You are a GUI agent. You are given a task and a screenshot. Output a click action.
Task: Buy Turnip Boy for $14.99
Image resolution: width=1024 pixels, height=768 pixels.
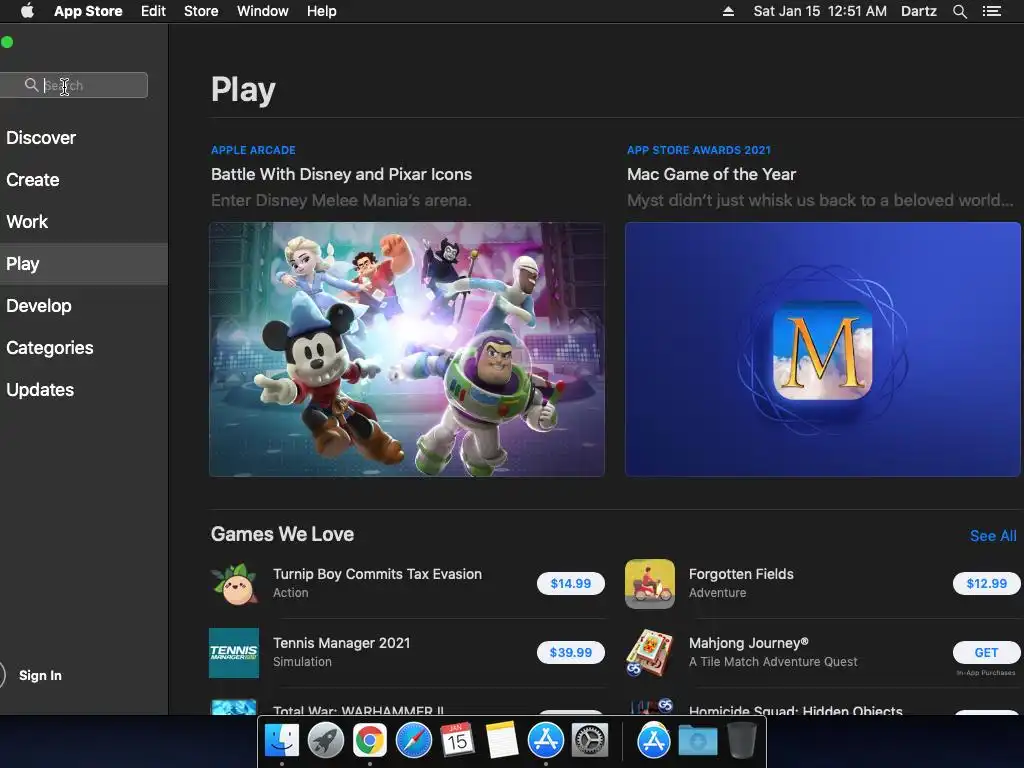click(571, 584)
